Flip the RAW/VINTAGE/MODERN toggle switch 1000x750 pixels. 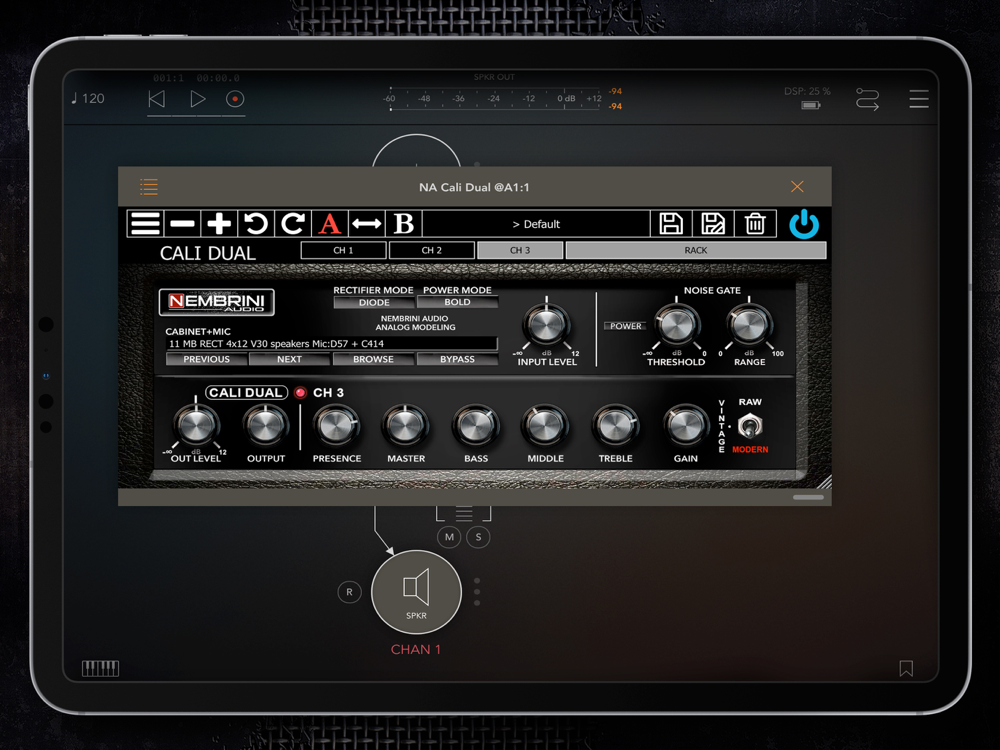pos(749,426)
